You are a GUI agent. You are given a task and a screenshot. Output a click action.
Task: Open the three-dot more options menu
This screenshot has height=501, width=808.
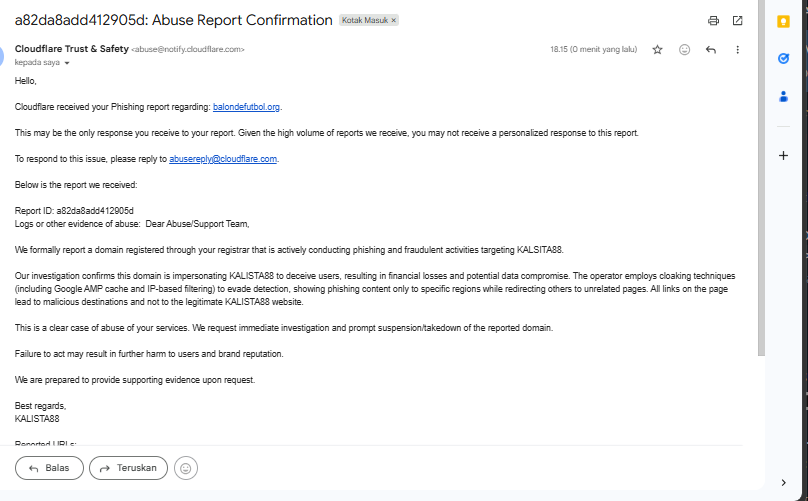[x=737, y=49]
